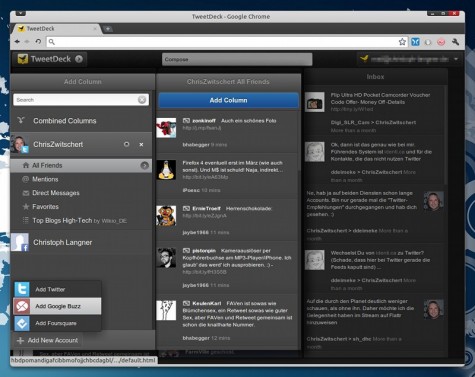This screenshot has height=377, width=475.
Task: Choose Add Twitter from popup menu
Action: (x=57, y=289)
